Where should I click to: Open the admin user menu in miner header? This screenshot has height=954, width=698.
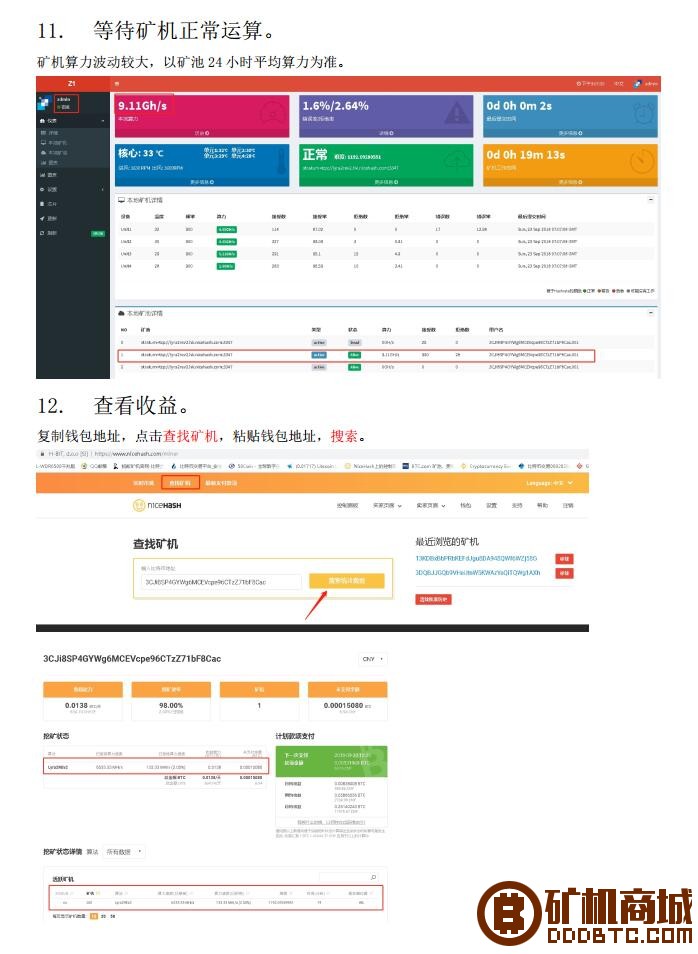coord(647,83)
